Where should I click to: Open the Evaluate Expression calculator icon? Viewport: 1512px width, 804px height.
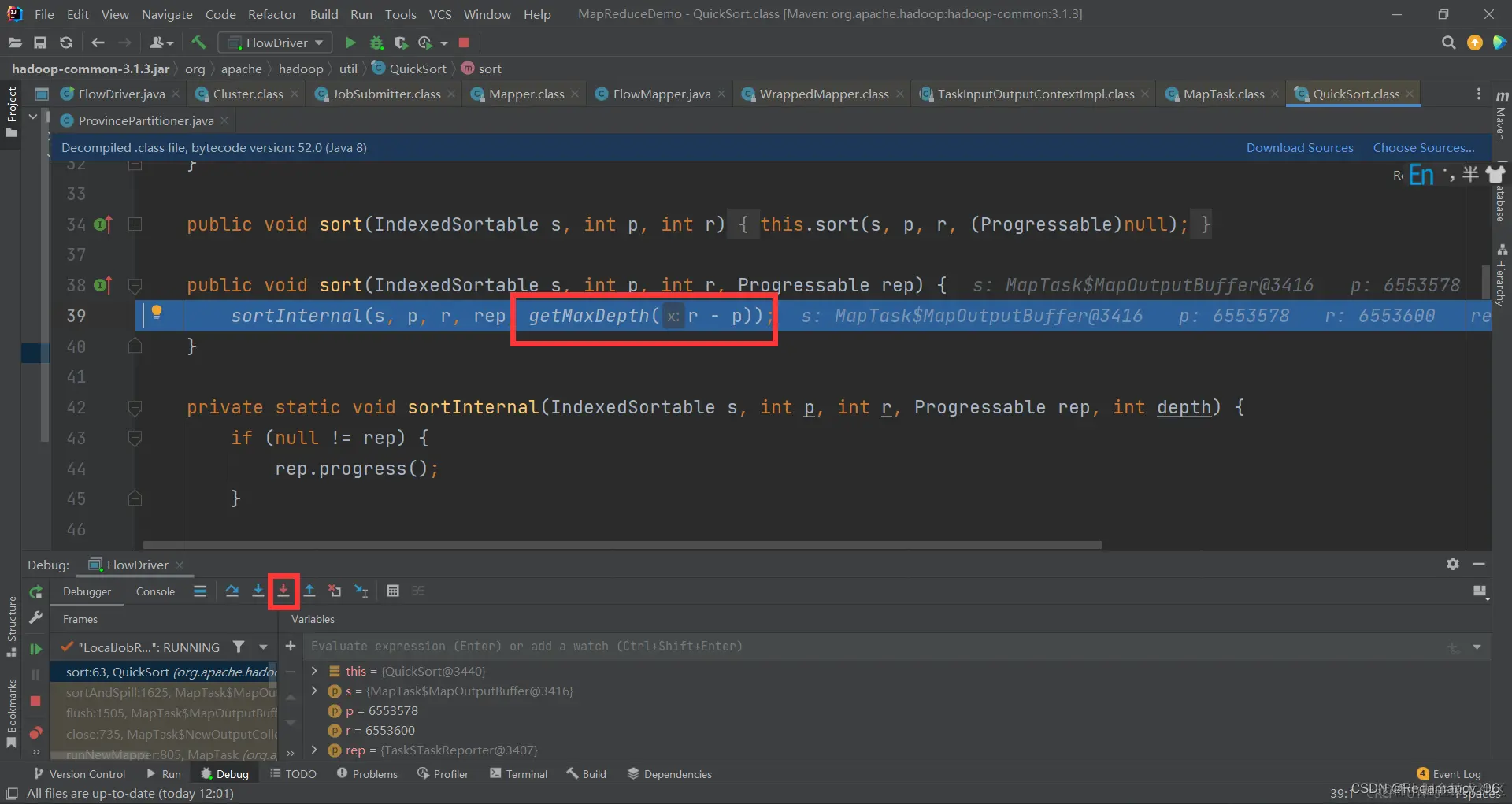click(393, 591)
